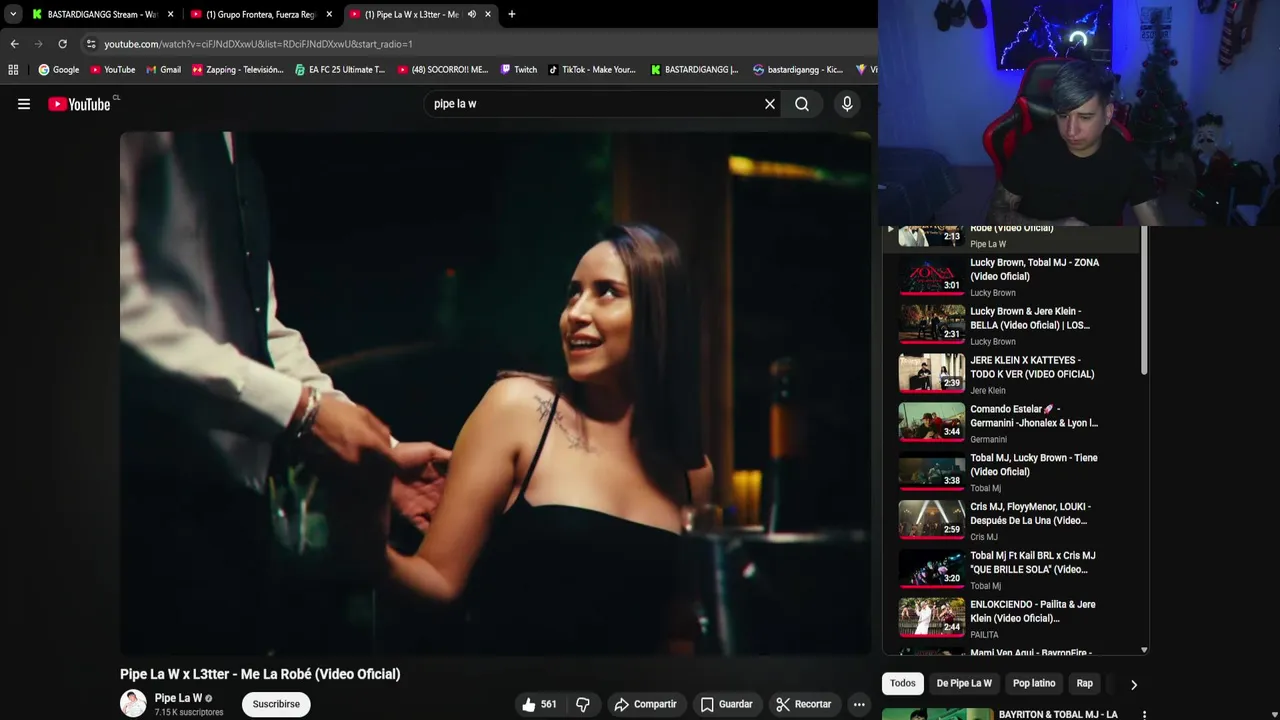Go back to the previous page
This screenshot has width=1280, height=720.
coord(14,44)
